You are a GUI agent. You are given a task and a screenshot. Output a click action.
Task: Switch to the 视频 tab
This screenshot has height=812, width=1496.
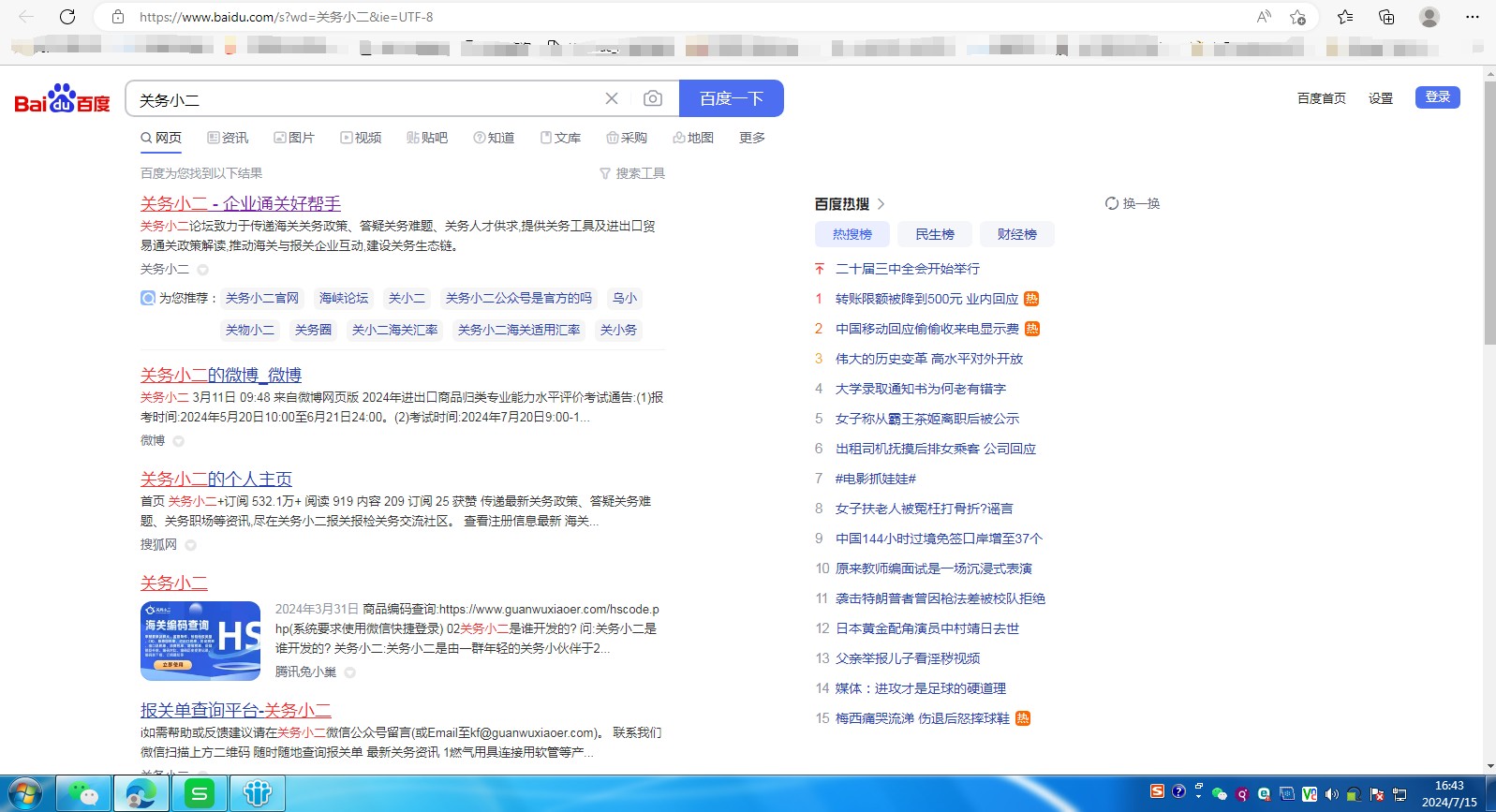click(361, 138)
